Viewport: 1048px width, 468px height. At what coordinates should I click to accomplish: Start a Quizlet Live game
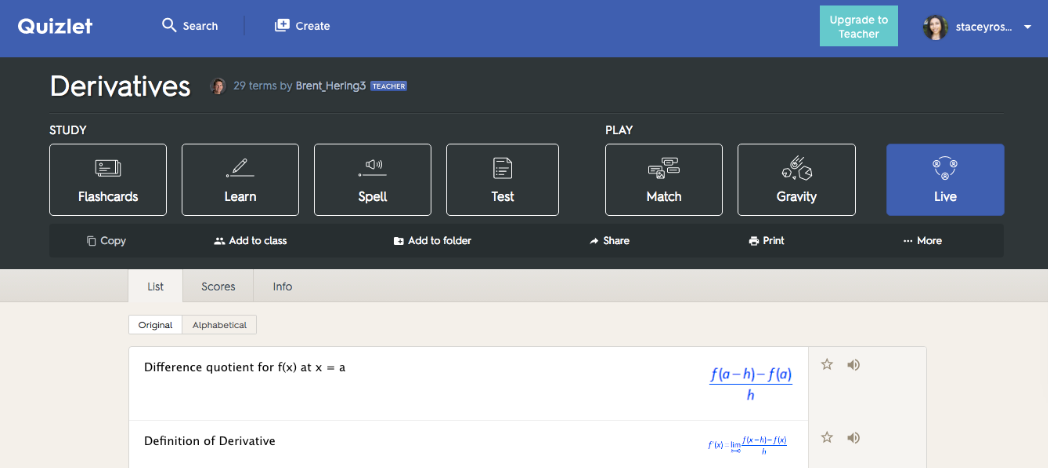[x=945, y=180]
